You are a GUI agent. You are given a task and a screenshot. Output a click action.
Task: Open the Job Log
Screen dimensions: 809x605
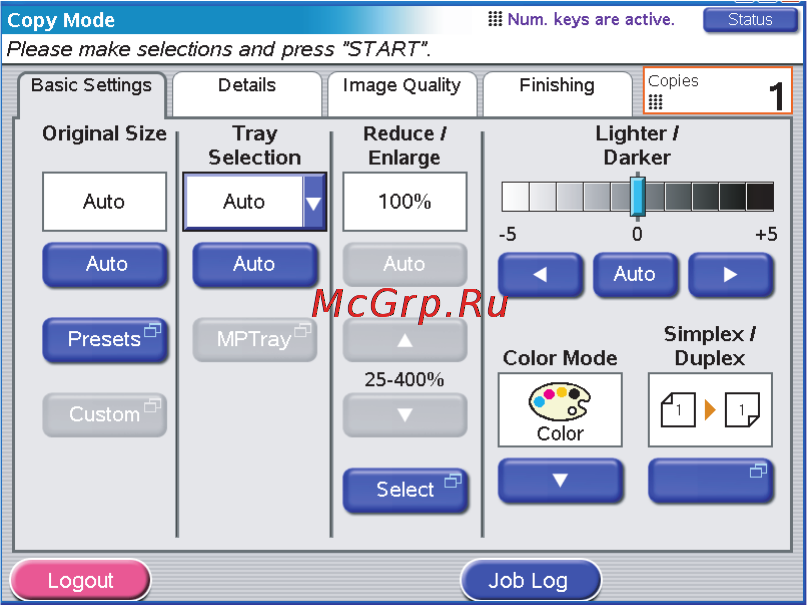pyautogui.click(x=530, y=581)
